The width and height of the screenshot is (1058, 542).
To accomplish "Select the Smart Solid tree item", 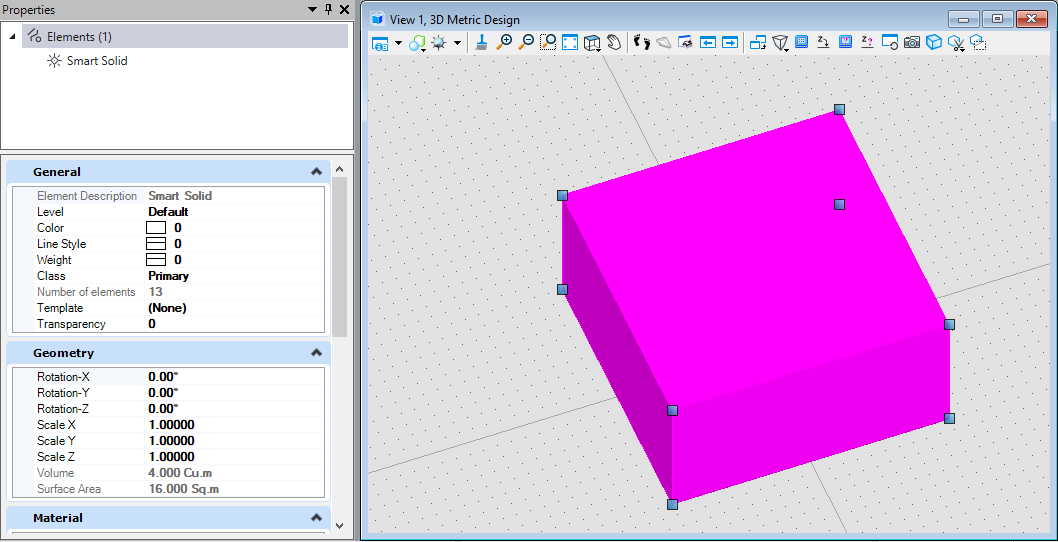I will tap(97, 61).
